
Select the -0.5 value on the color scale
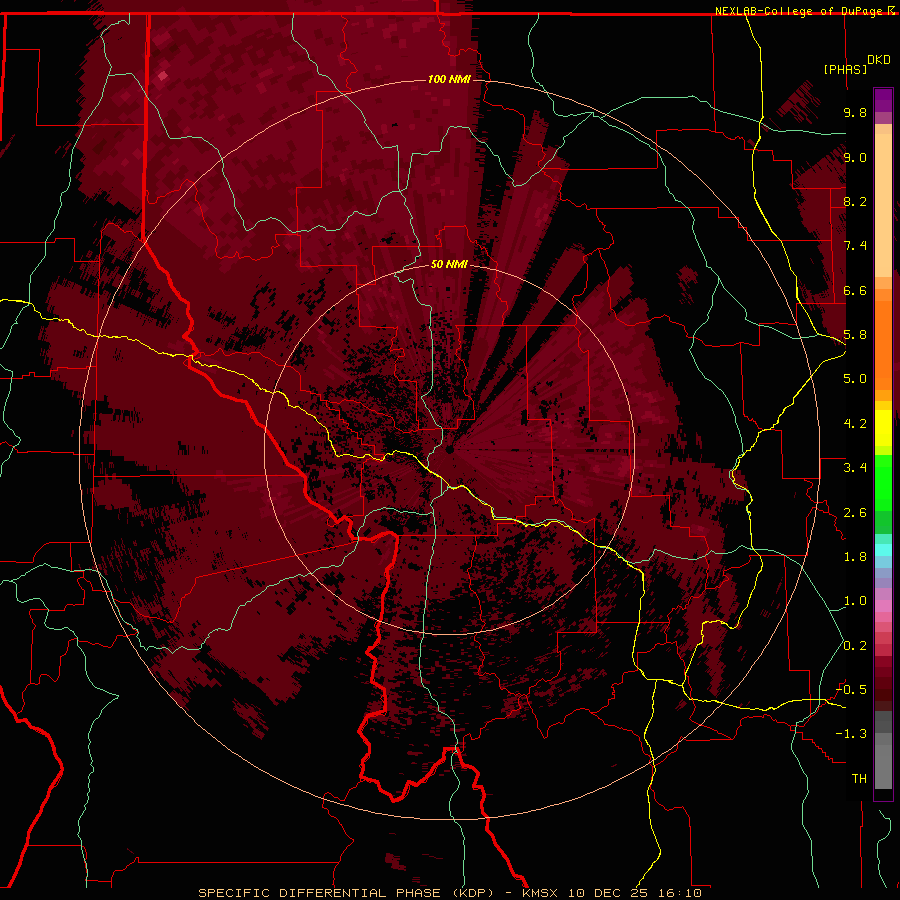[x=851, y=690]
